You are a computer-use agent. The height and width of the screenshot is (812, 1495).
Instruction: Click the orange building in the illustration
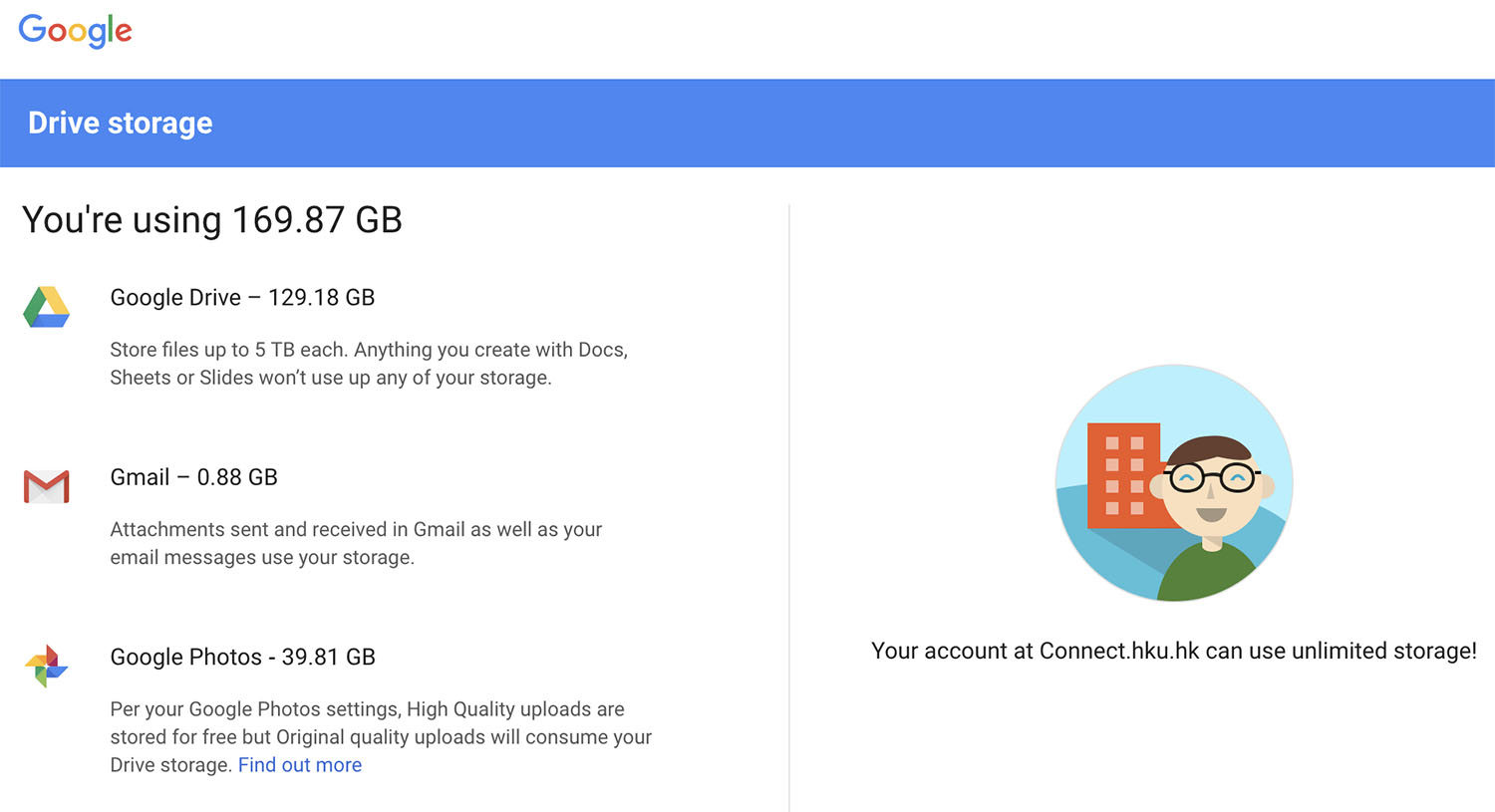(x=1124, y=475)
